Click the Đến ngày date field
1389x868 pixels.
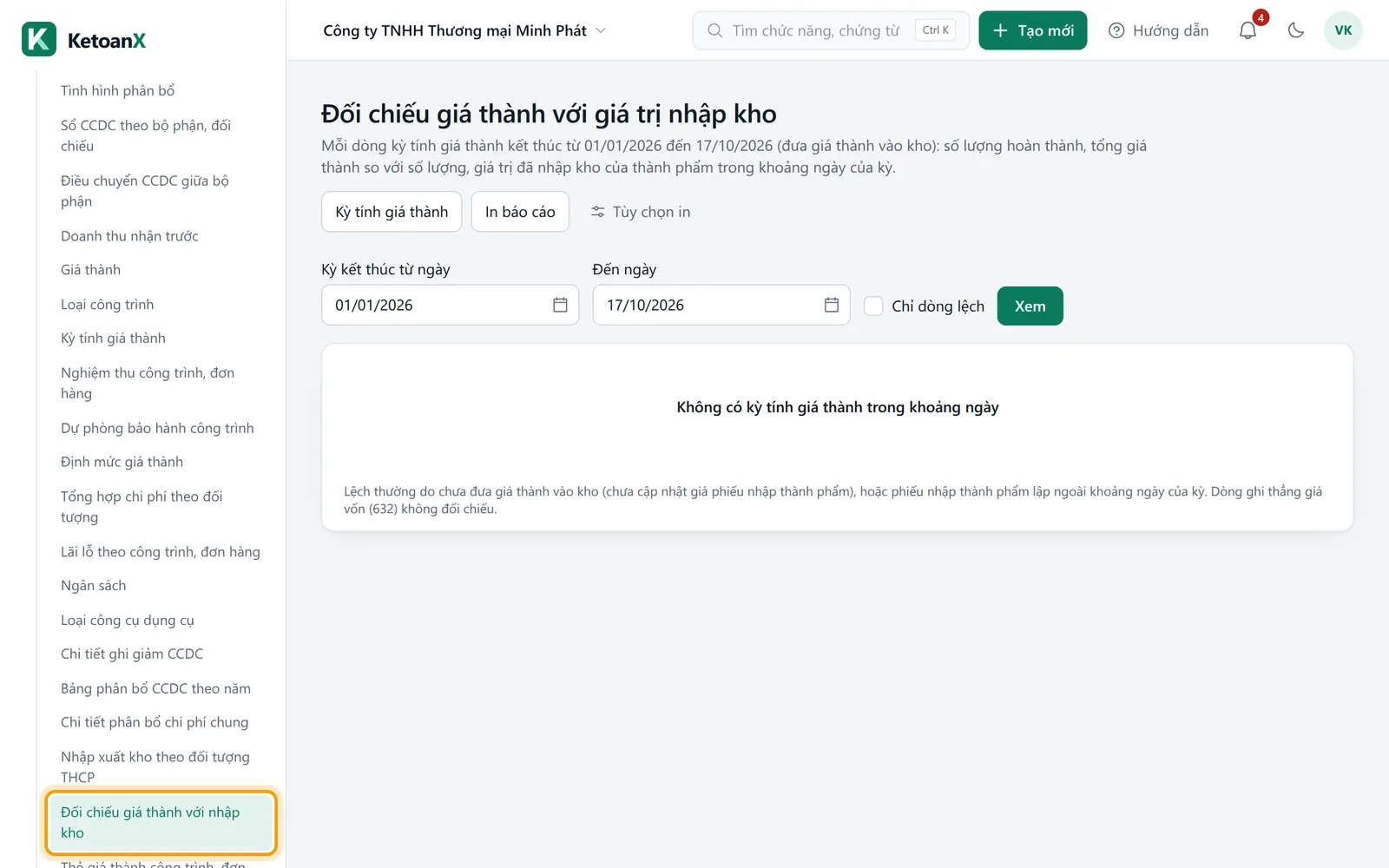tap(721, 305)
